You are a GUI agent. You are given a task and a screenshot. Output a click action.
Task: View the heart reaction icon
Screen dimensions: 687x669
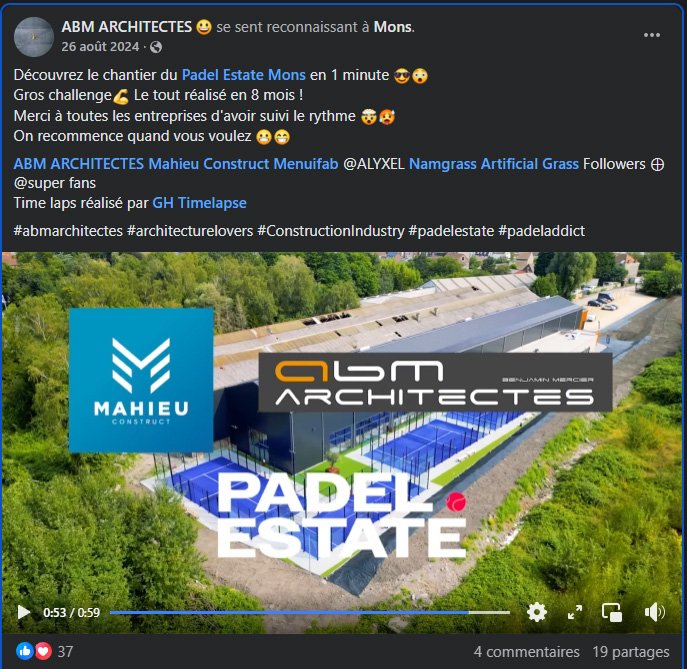pyautogui.click(x=43, y=651)
